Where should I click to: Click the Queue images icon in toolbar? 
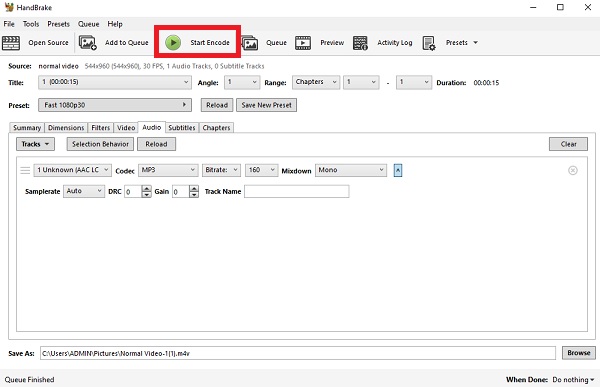(x=249, y=42)
